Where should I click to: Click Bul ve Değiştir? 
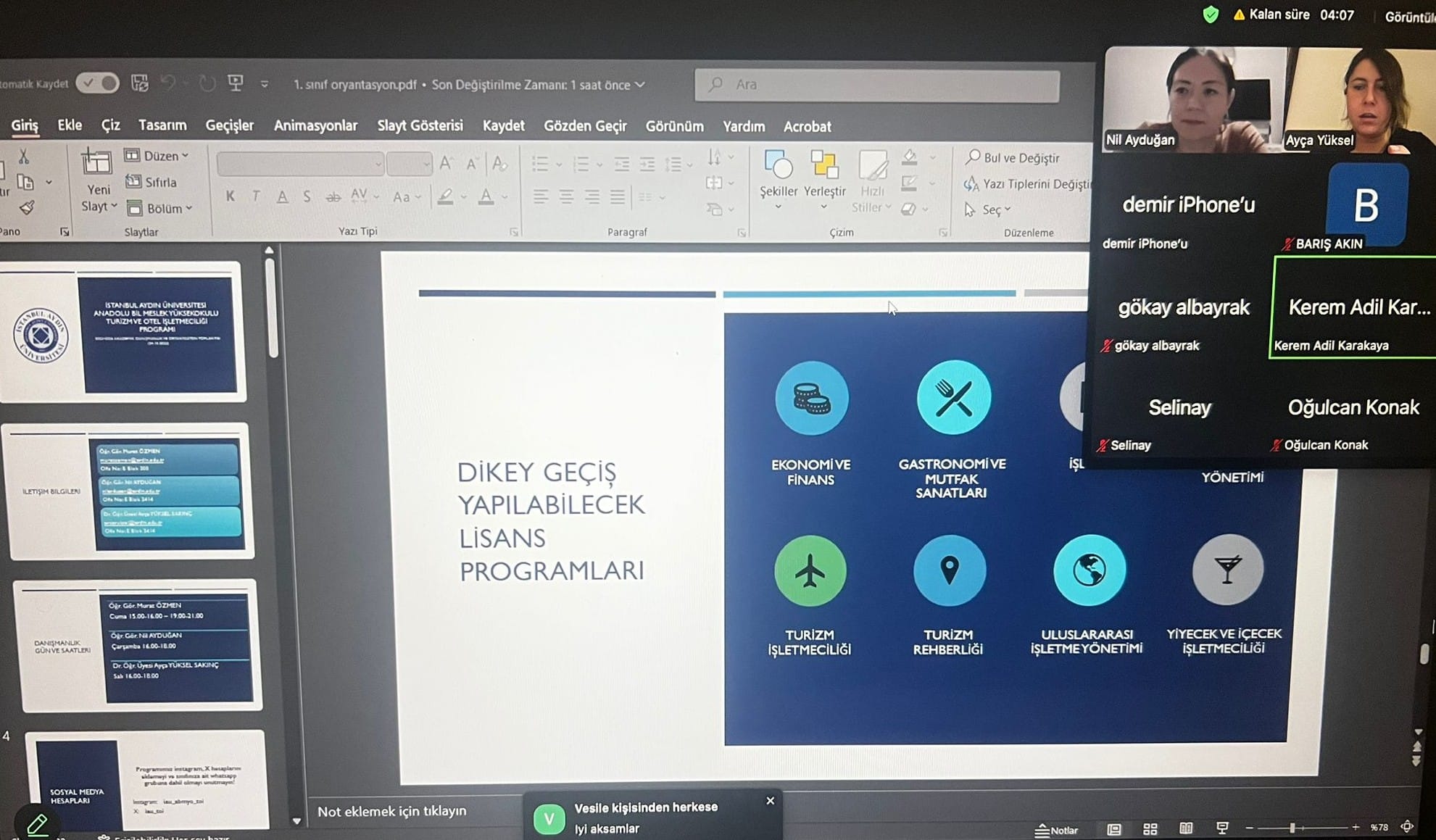(1013, 157)
